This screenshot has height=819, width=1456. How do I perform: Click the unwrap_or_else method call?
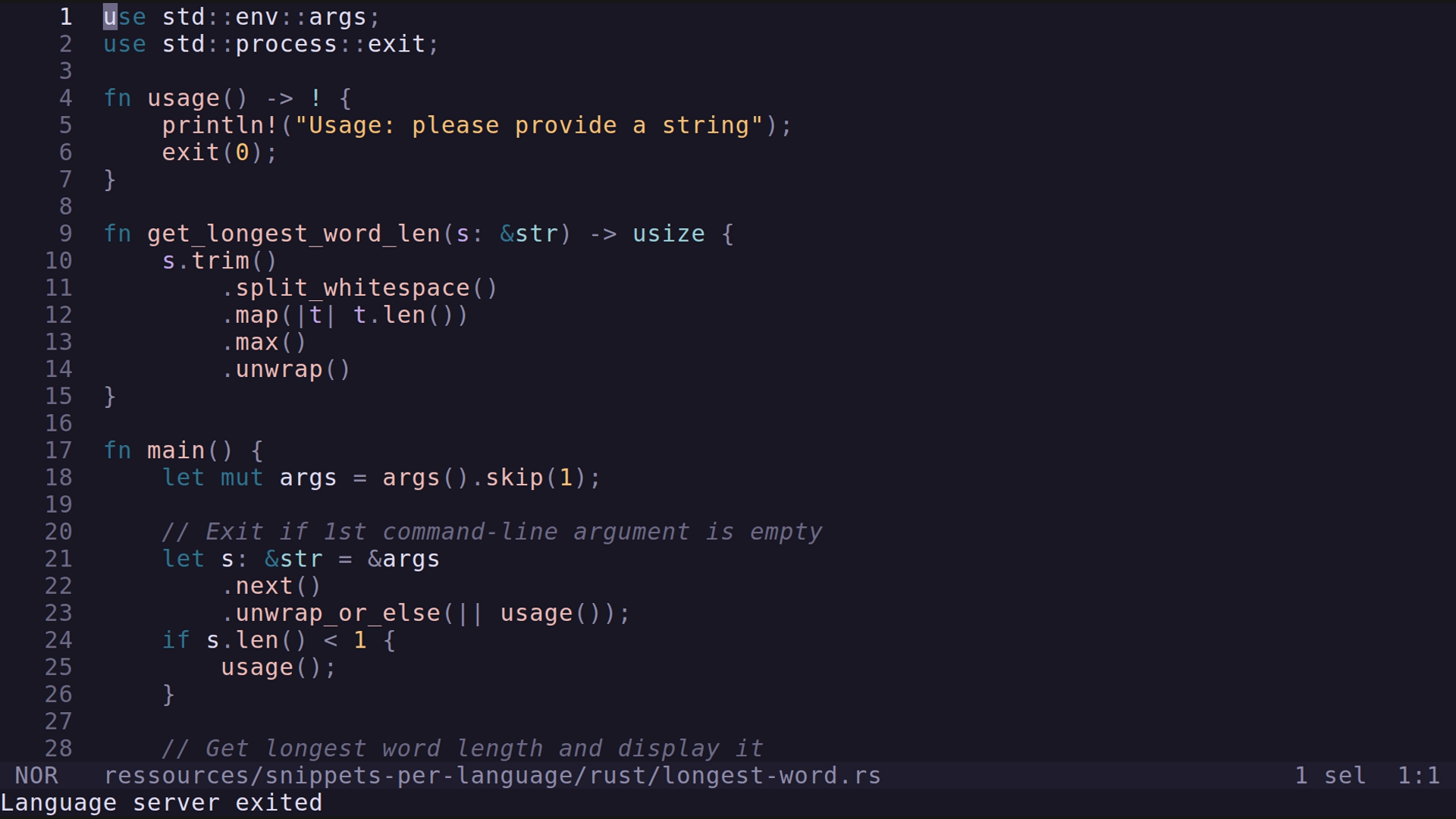point(337,613)
